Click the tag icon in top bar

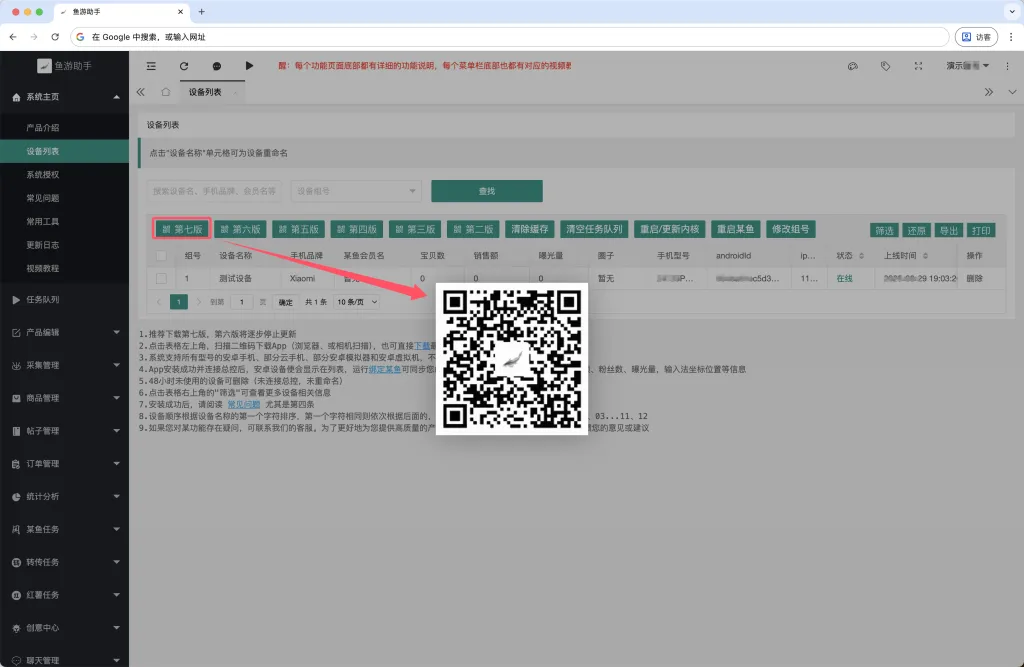[x=886, y=66]
